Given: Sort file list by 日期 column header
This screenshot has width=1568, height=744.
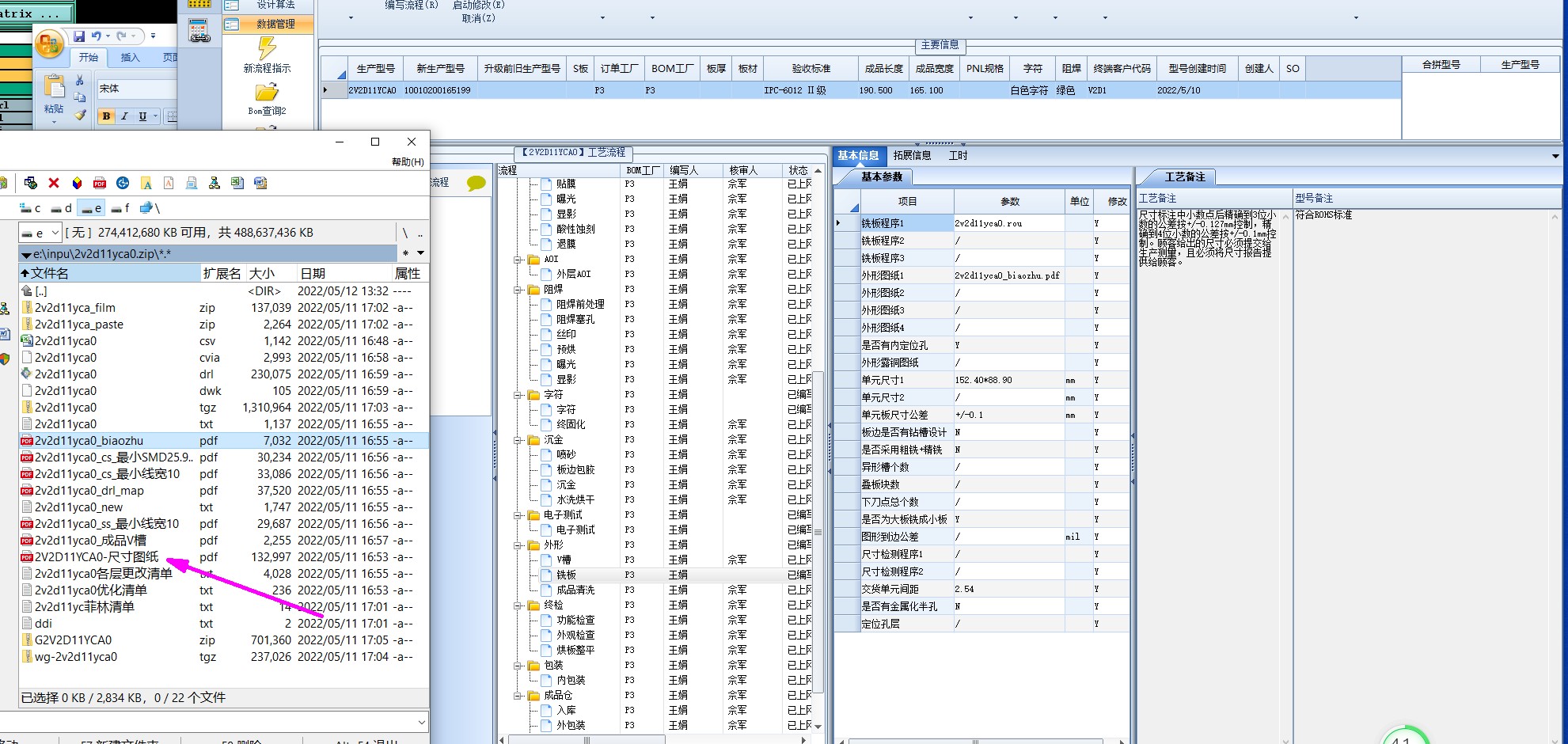Looking at the screenshot, I should [344, 273].
